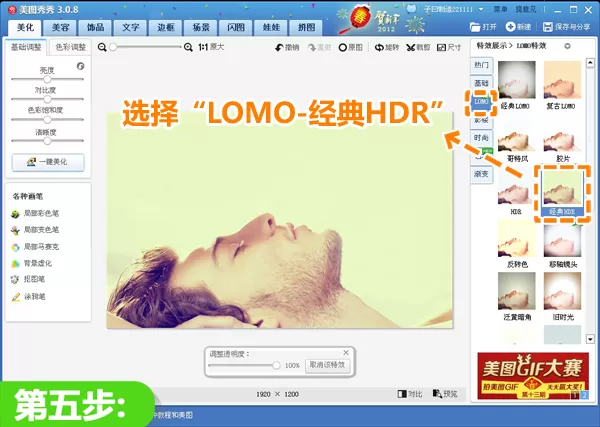Click the 清晰度 slider handle
600x427 pixels.
(47, 141)
